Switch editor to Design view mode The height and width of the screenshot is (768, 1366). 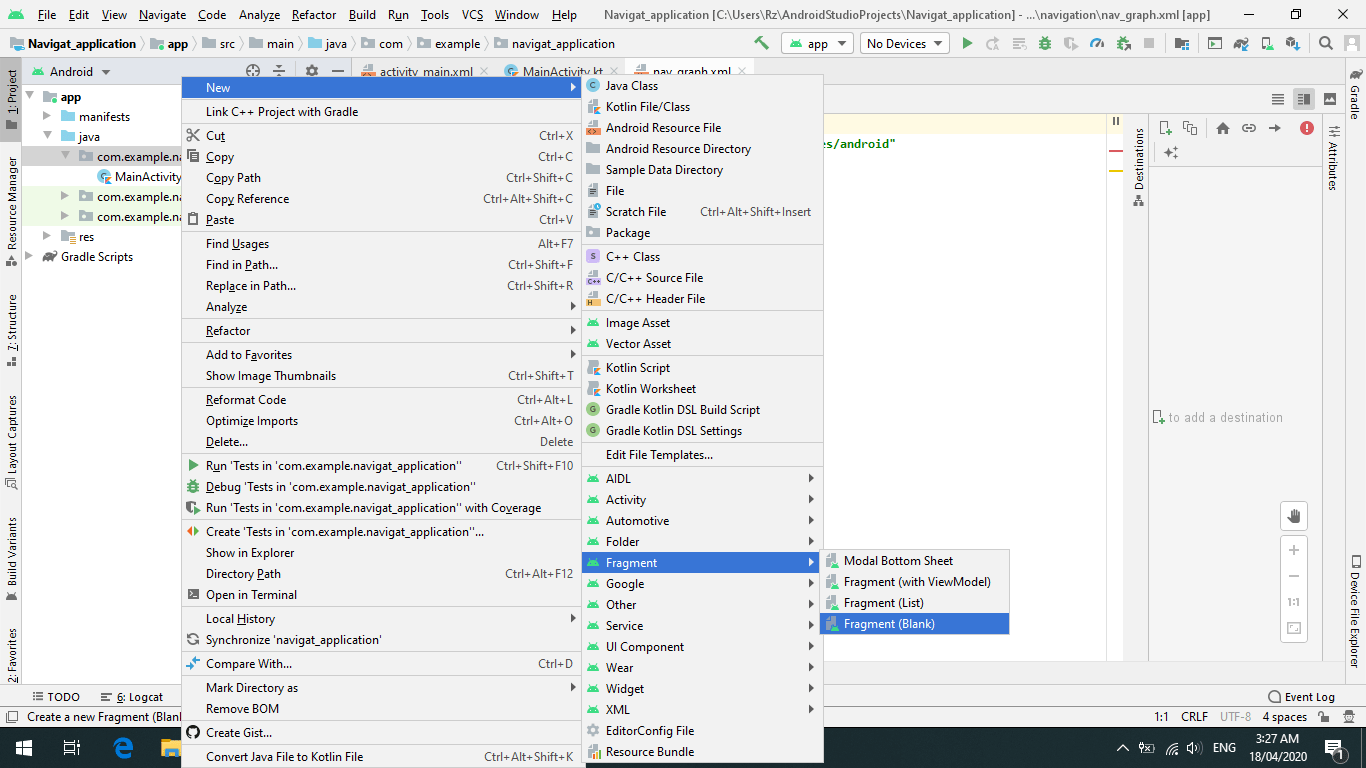(1330, 99)
